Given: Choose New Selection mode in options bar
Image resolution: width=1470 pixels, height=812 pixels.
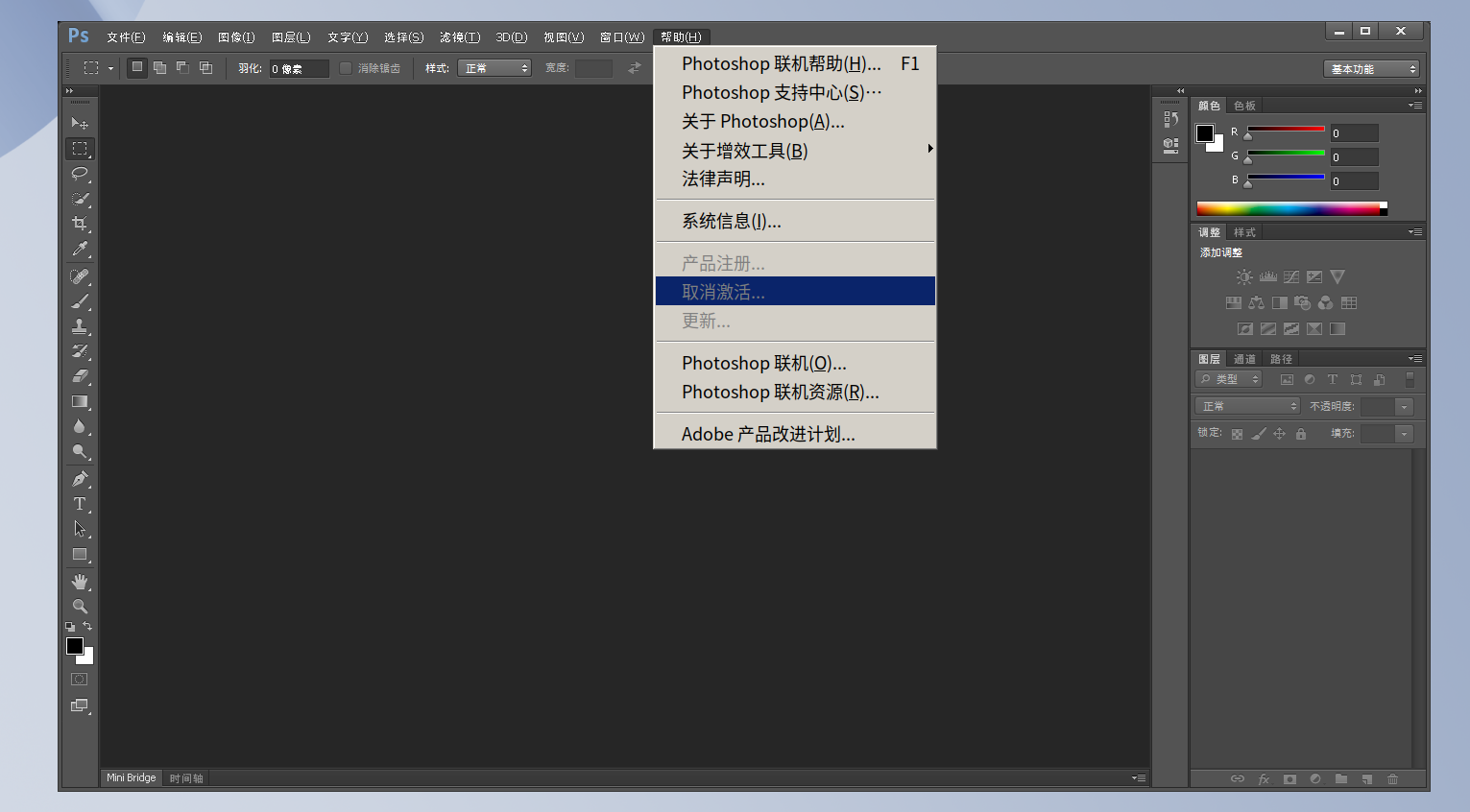Looking at the screenshot, I should point(137,67).
